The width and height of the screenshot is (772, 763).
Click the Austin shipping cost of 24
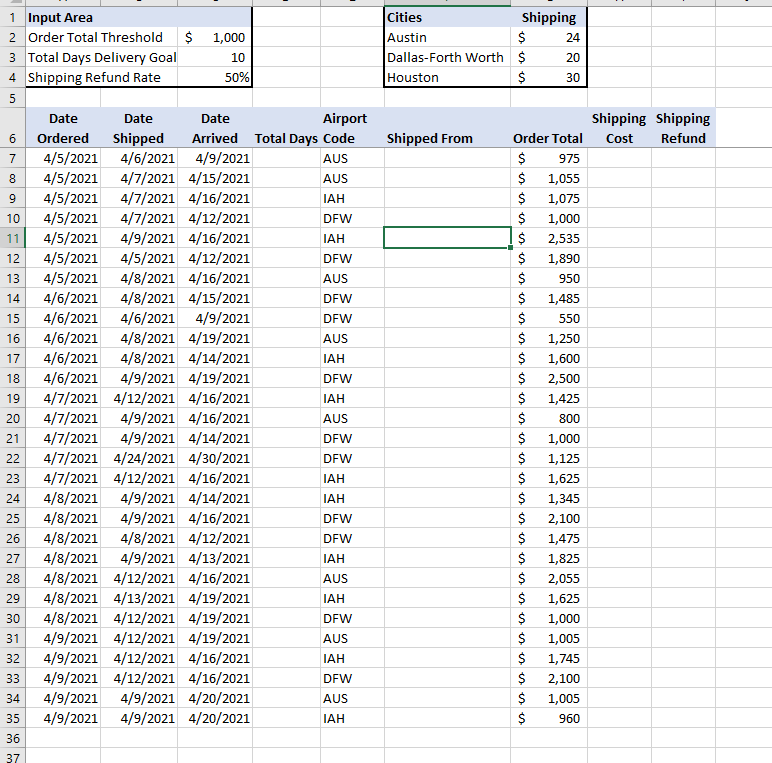[x=549, y=37]
